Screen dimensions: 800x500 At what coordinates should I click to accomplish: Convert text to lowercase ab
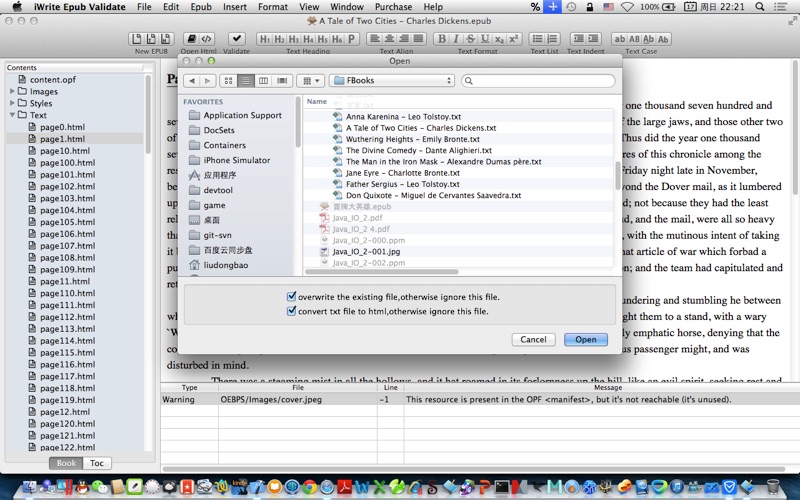coord(619,39)
